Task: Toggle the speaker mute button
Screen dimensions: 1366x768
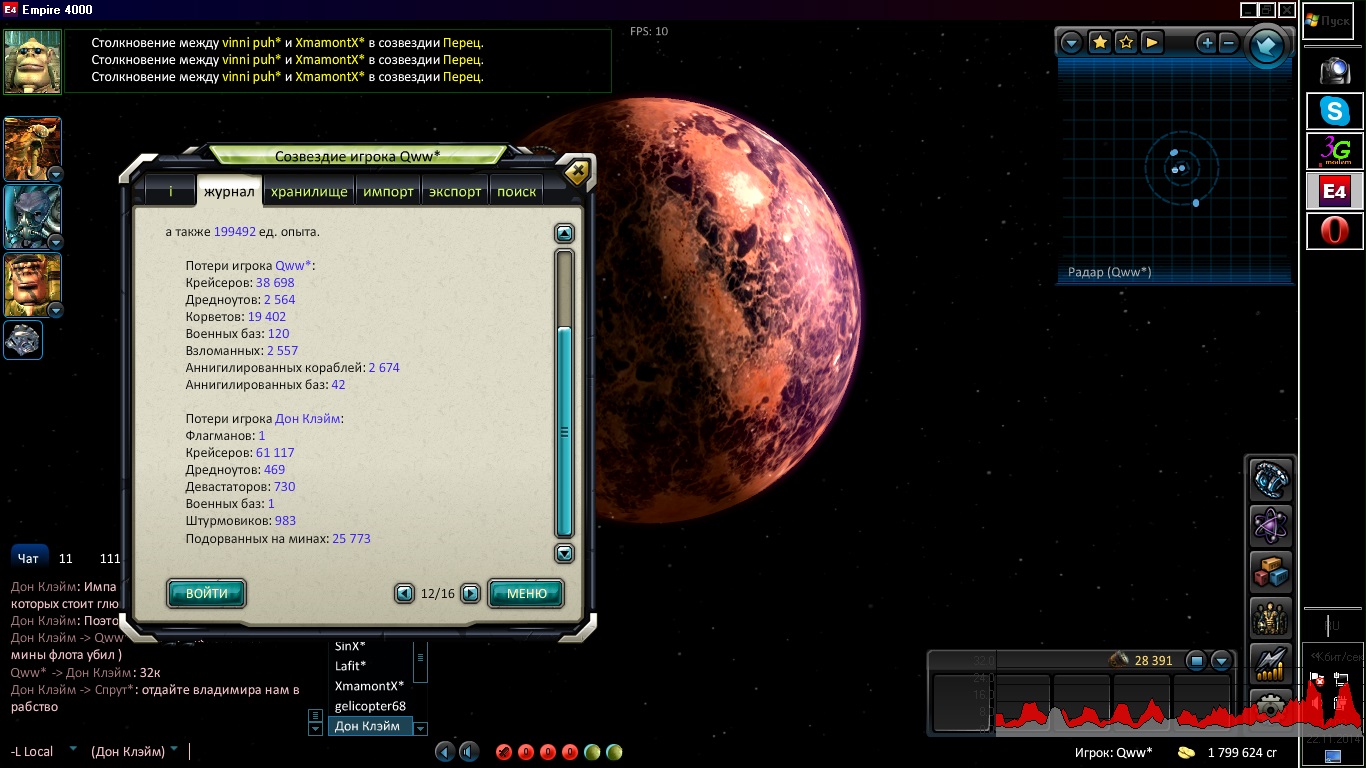Action: click(468, 752)
